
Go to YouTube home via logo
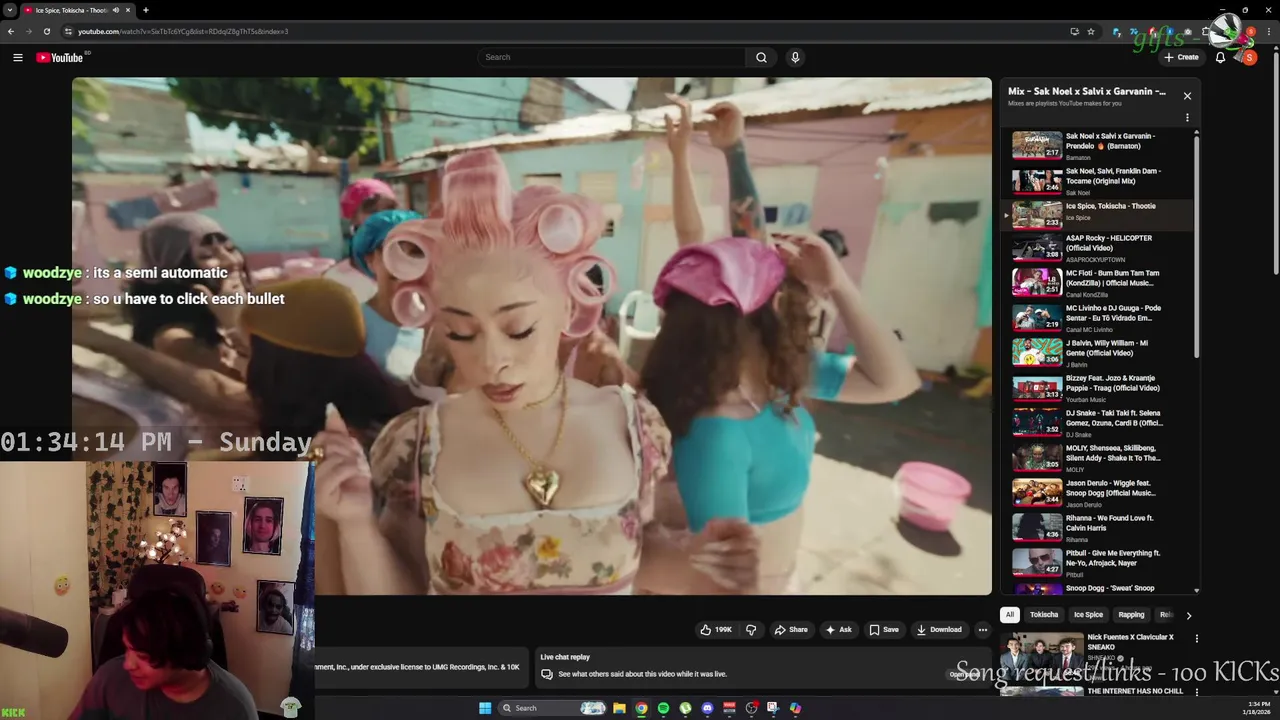point(60,57)
